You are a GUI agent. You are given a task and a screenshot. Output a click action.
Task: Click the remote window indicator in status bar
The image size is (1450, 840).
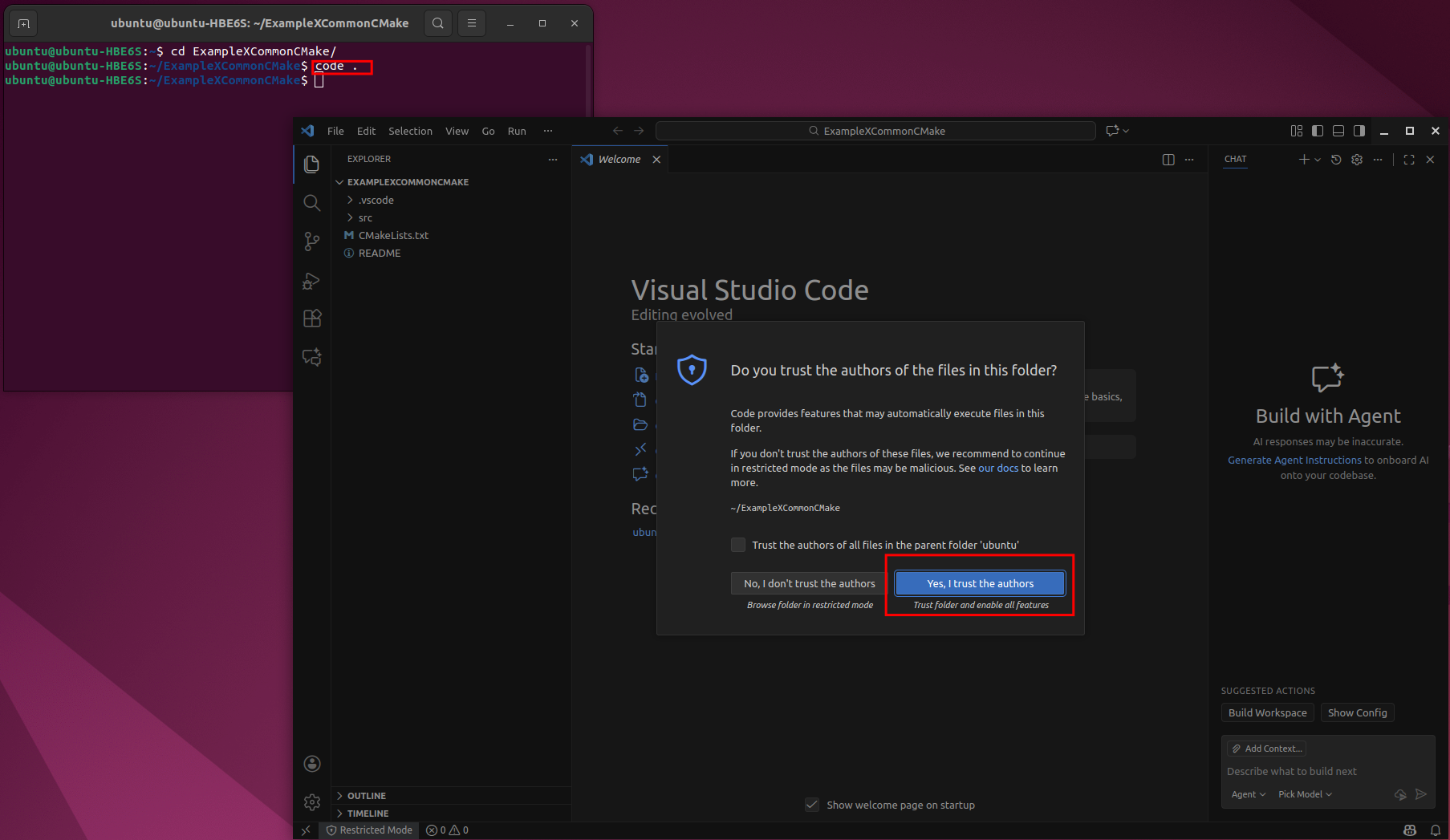point(306,830)
